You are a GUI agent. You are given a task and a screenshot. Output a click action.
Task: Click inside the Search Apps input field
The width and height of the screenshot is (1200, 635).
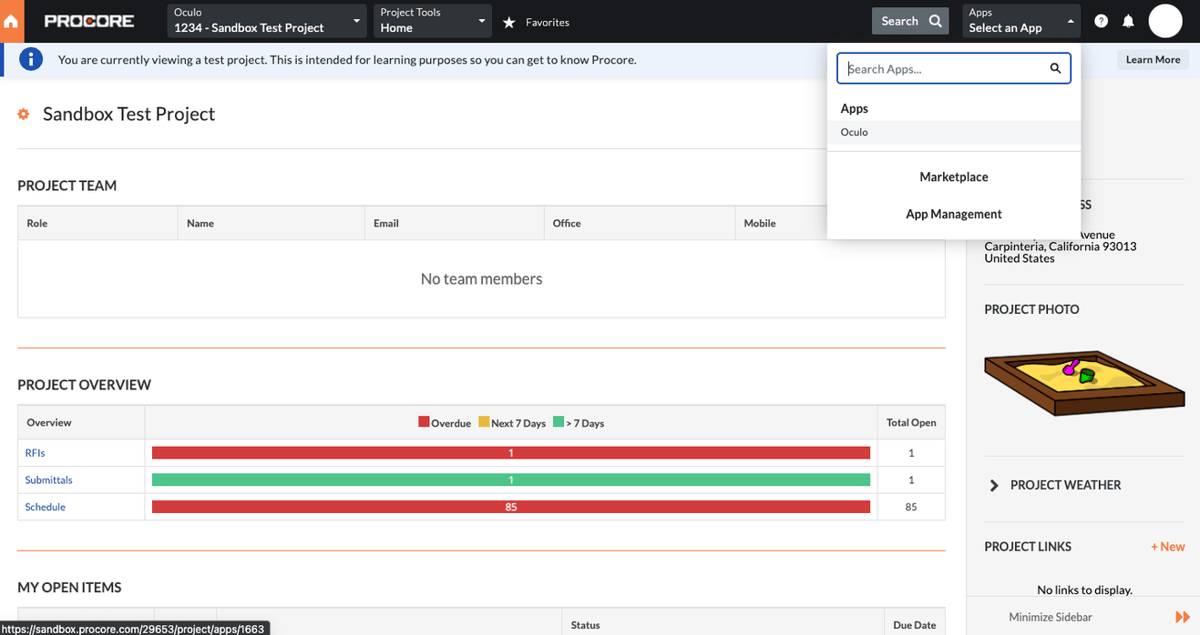[x=940, y=68]
